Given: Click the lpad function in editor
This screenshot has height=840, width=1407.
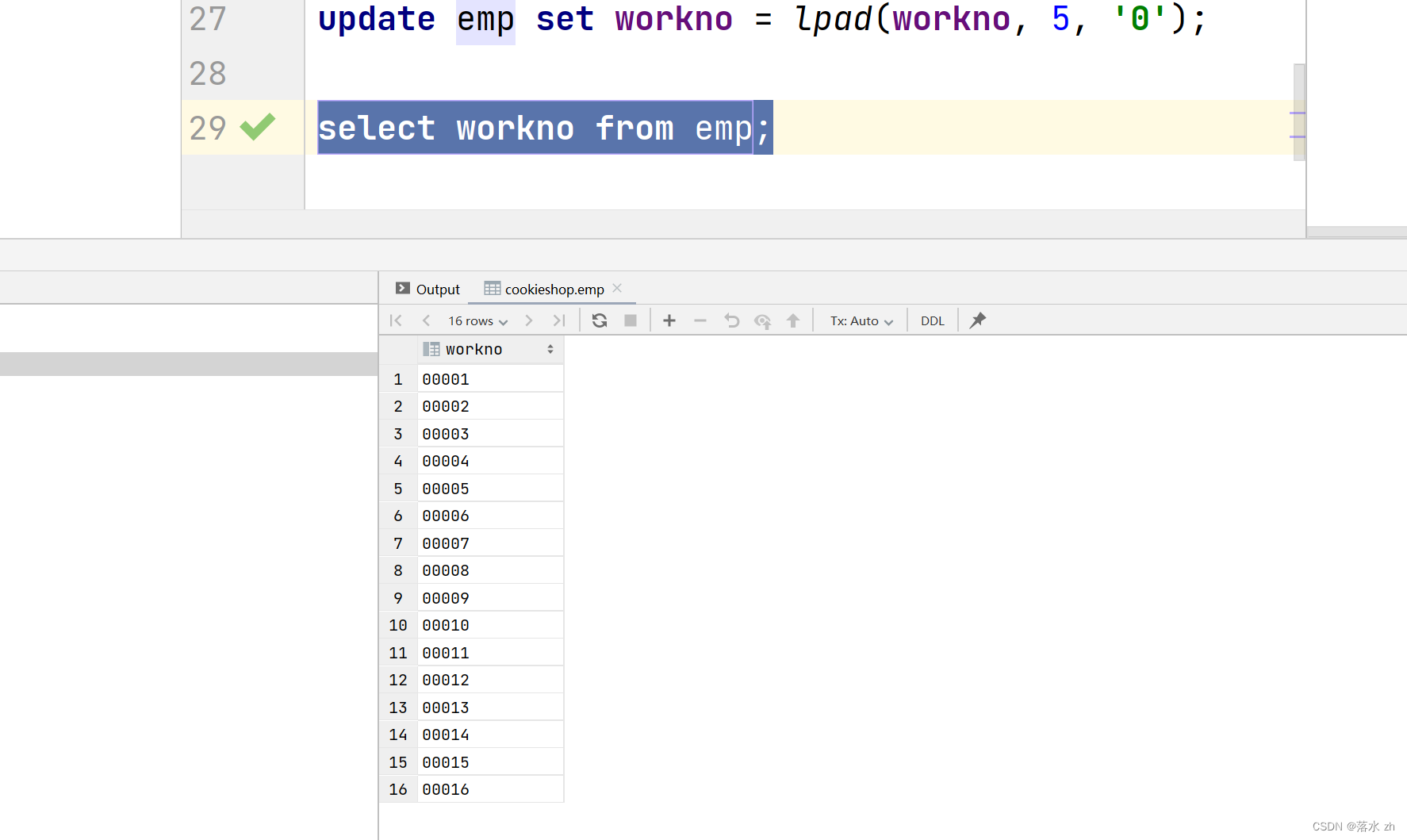Looking at the screenshot, I should pos(833,19).
